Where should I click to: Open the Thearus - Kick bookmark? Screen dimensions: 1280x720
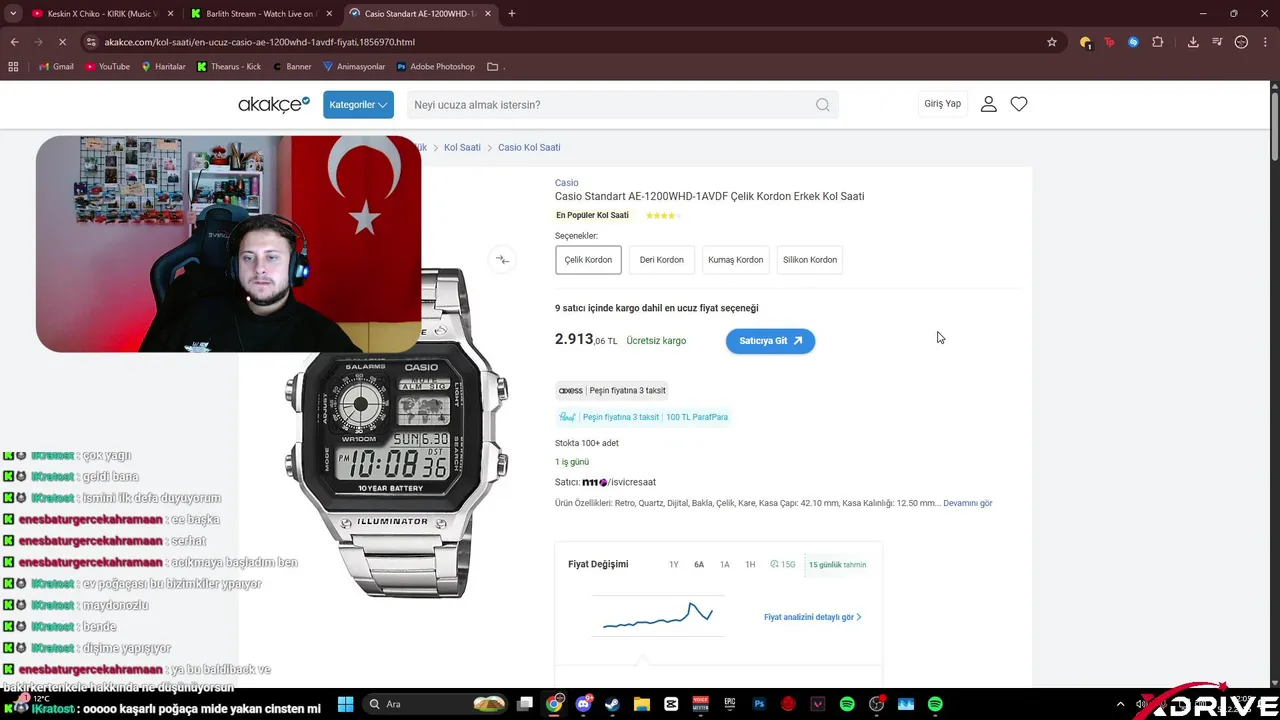tap(229, 67)
